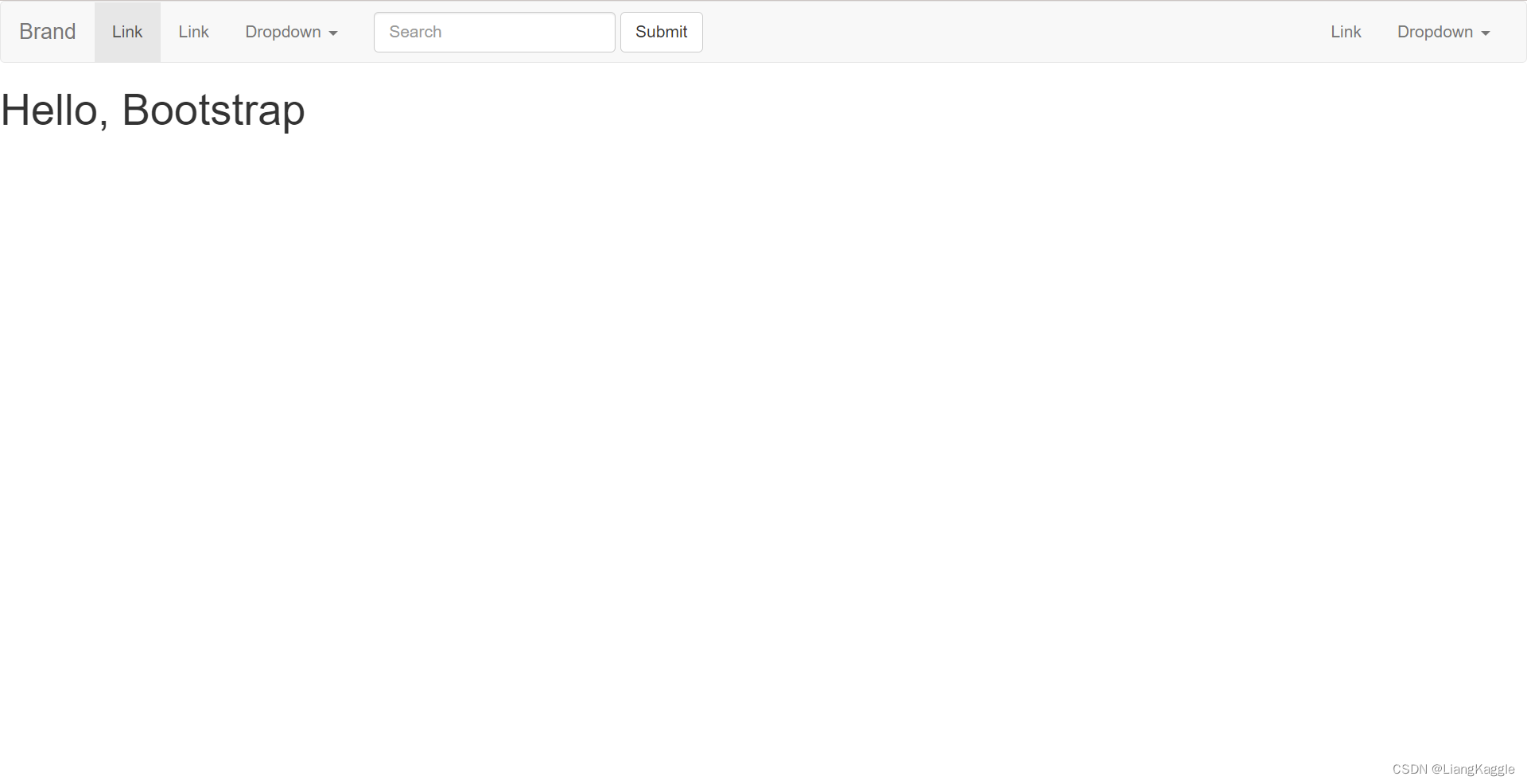Click the CSDN @LiangKaggle watermark text
1527x784 pixels.
pyautogui.click(x=1453, y=769)
